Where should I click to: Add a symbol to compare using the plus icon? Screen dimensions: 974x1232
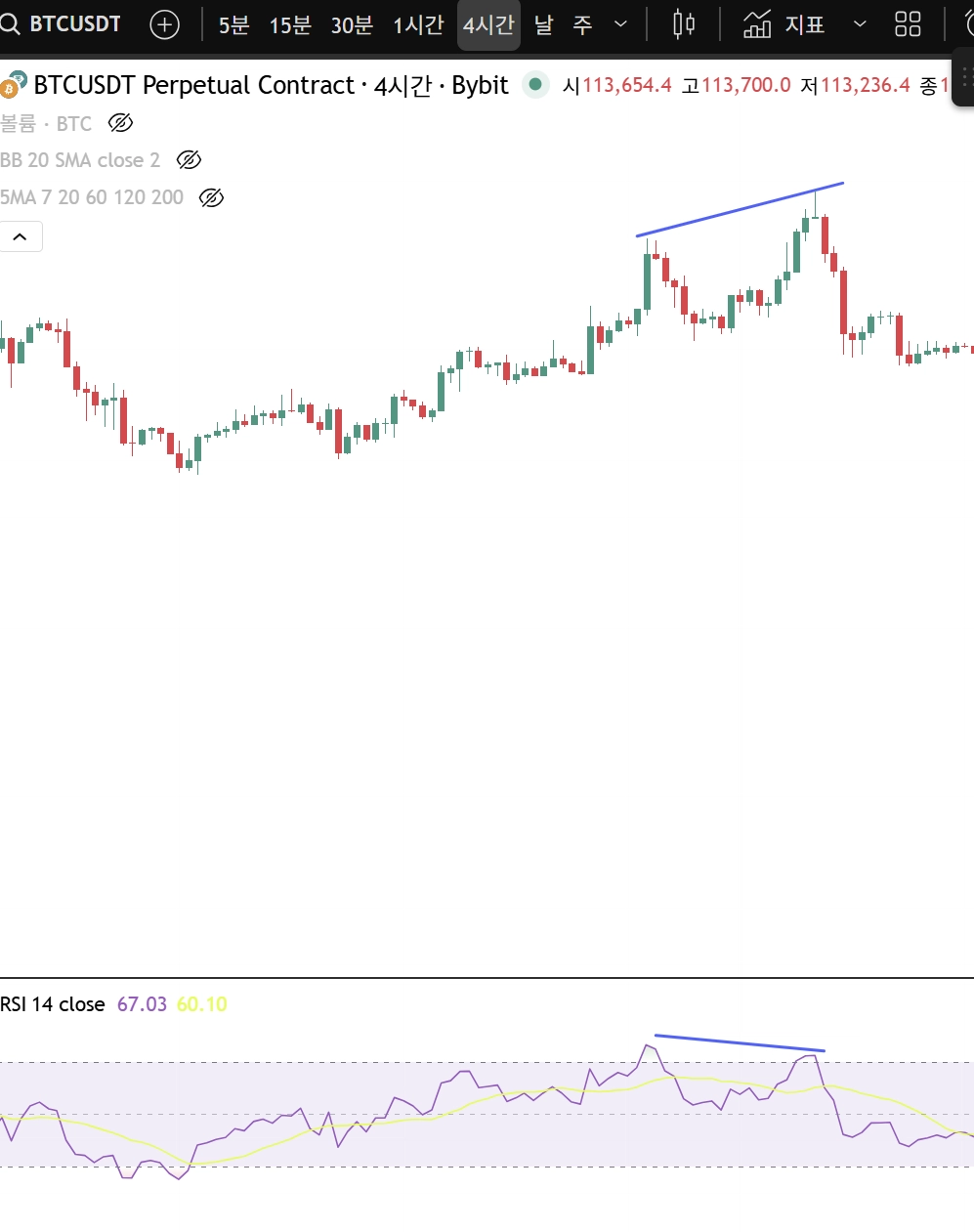coord(165,24)
